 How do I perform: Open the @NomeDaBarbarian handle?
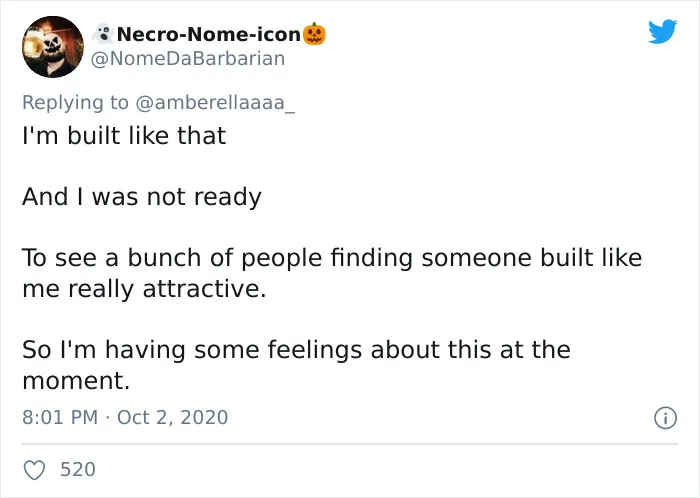[x=188, y=58]
